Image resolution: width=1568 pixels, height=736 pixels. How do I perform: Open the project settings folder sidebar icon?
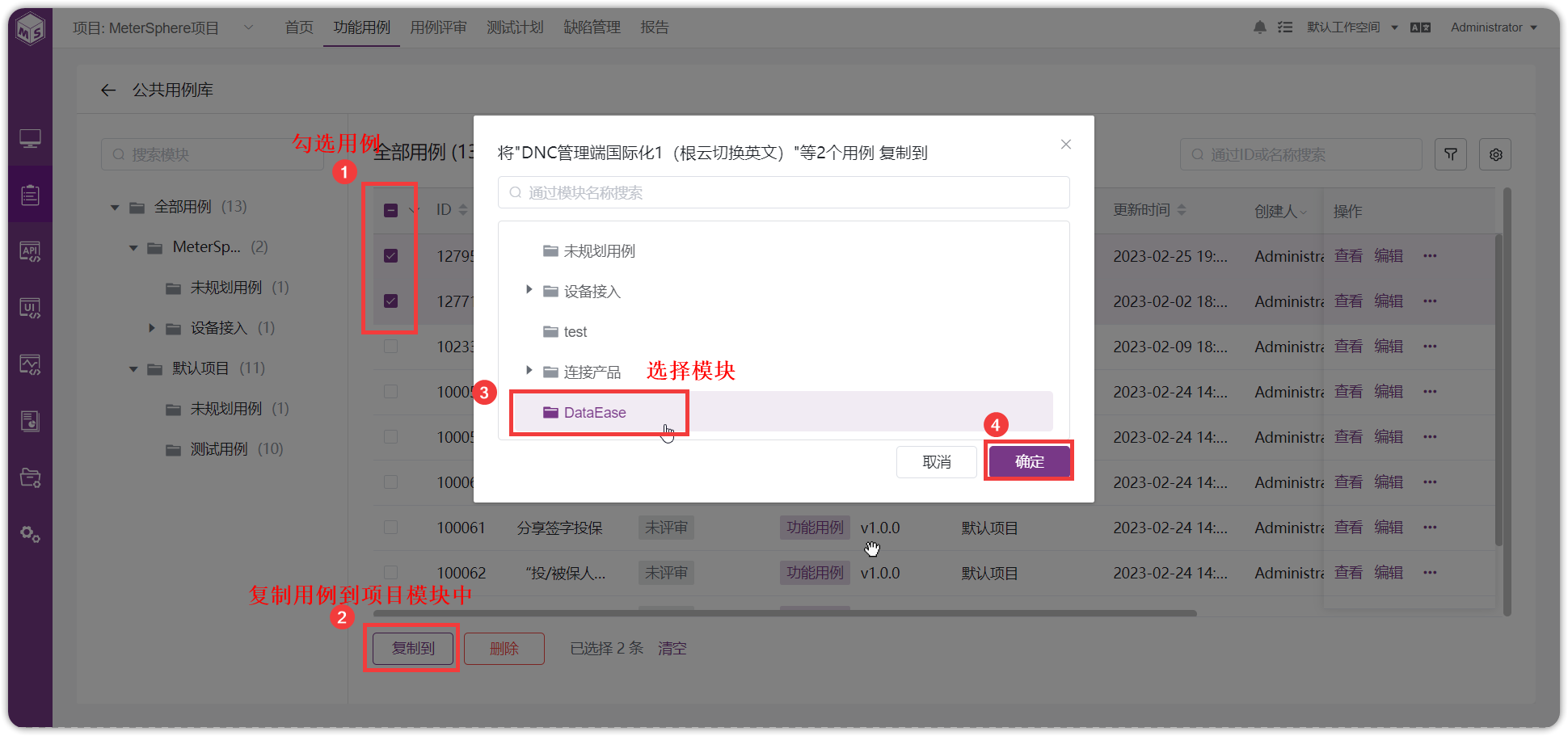30,477
